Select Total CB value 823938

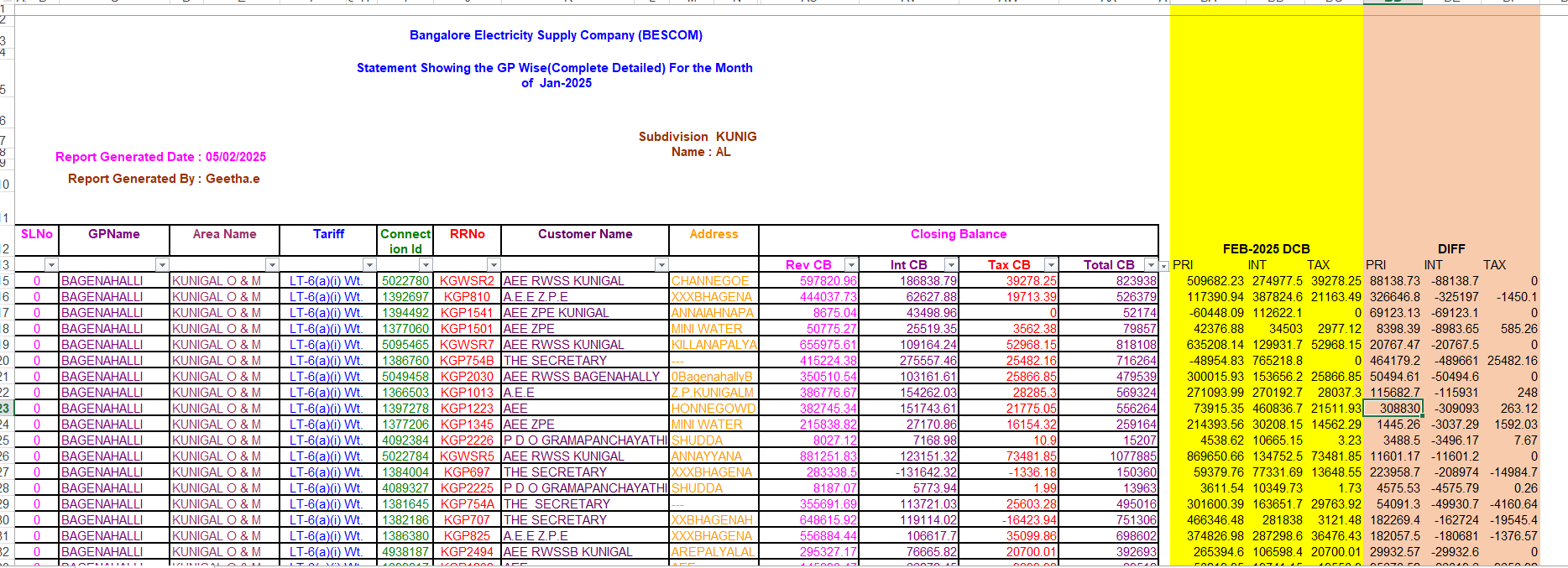[x=1109, y=281]
